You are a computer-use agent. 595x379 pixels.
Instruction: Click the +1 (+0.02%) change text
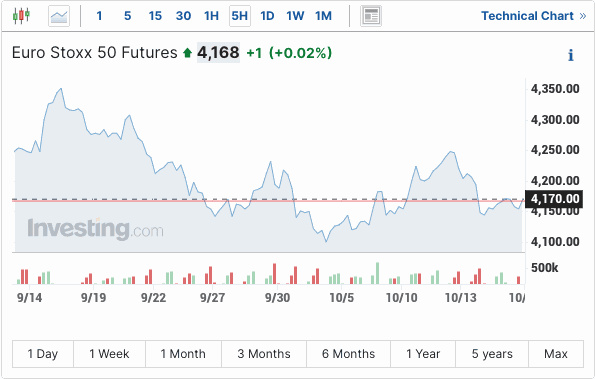tap(289, 53)
